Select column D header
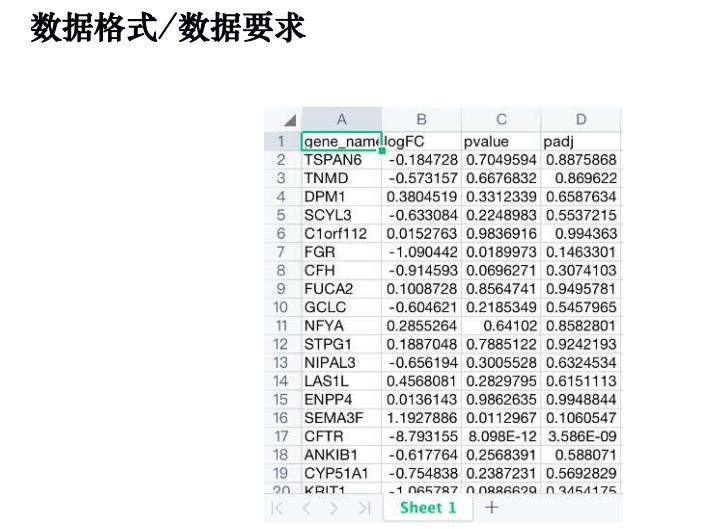 coord(581,120)
